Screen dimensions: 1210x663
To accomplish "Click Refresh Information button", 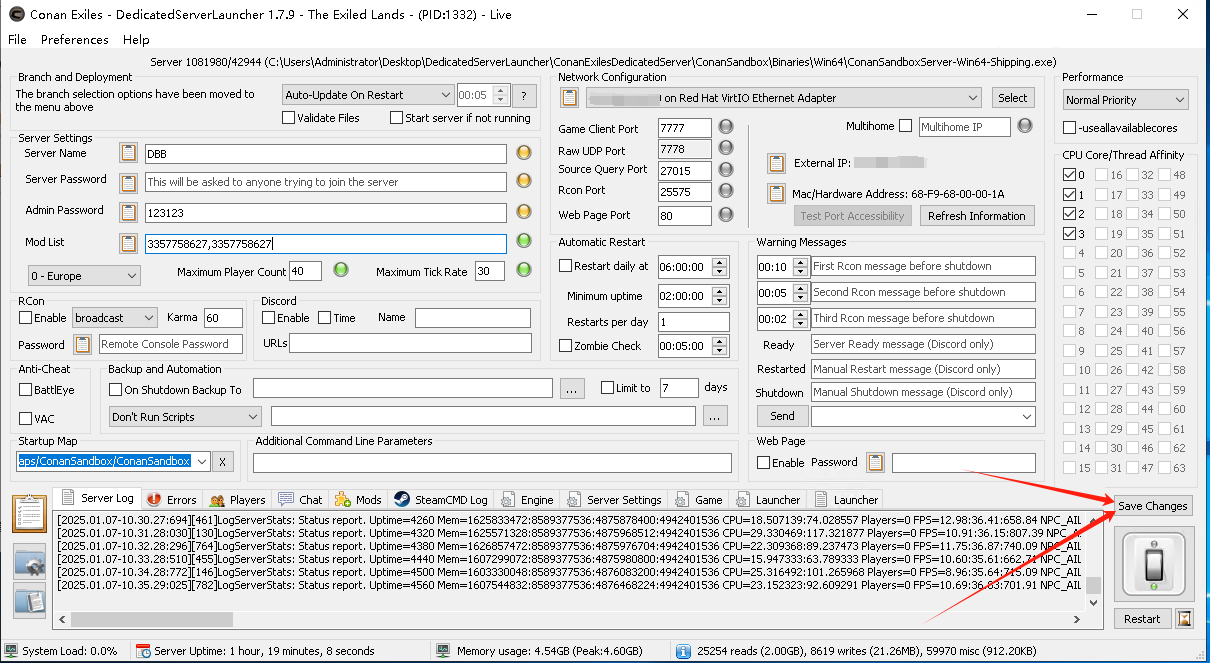I will point(976,215).
